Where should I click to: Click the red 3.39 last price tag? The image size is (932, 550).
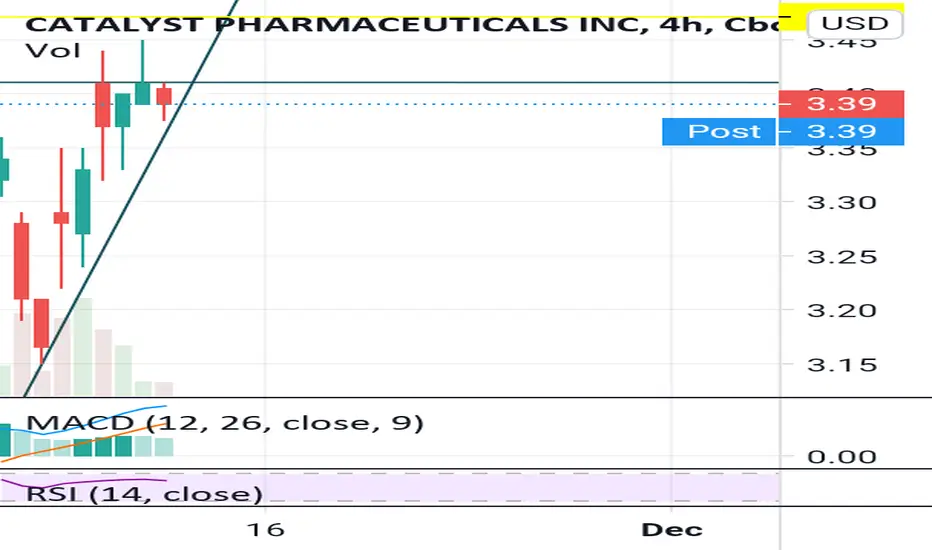pyautogui.click(x=841, y=104)
